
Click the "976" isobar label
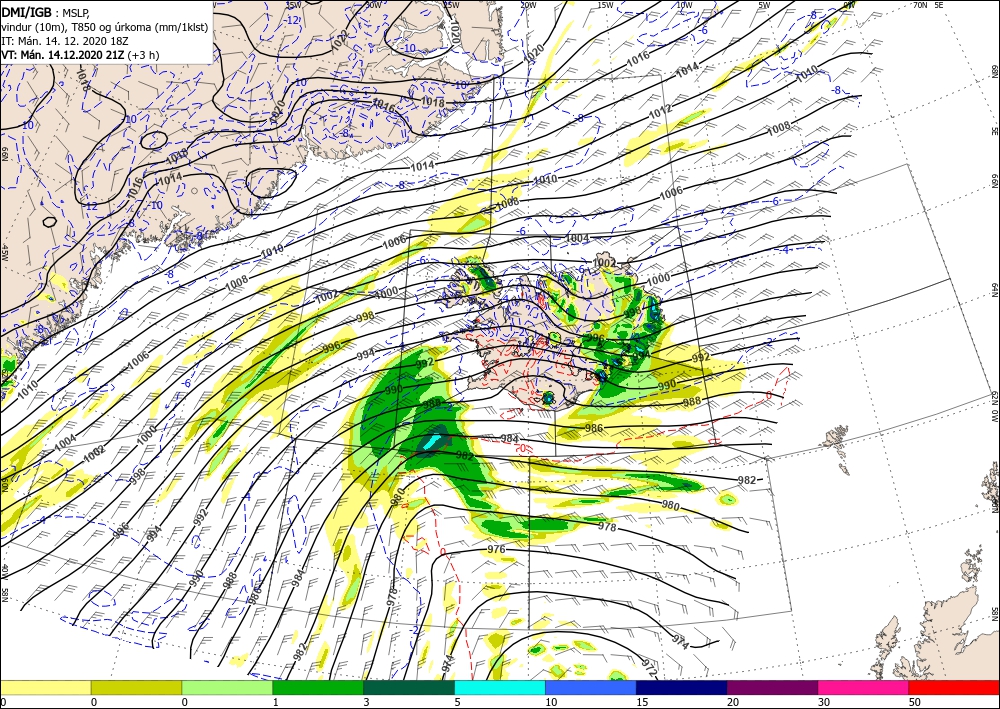[496, 549]
